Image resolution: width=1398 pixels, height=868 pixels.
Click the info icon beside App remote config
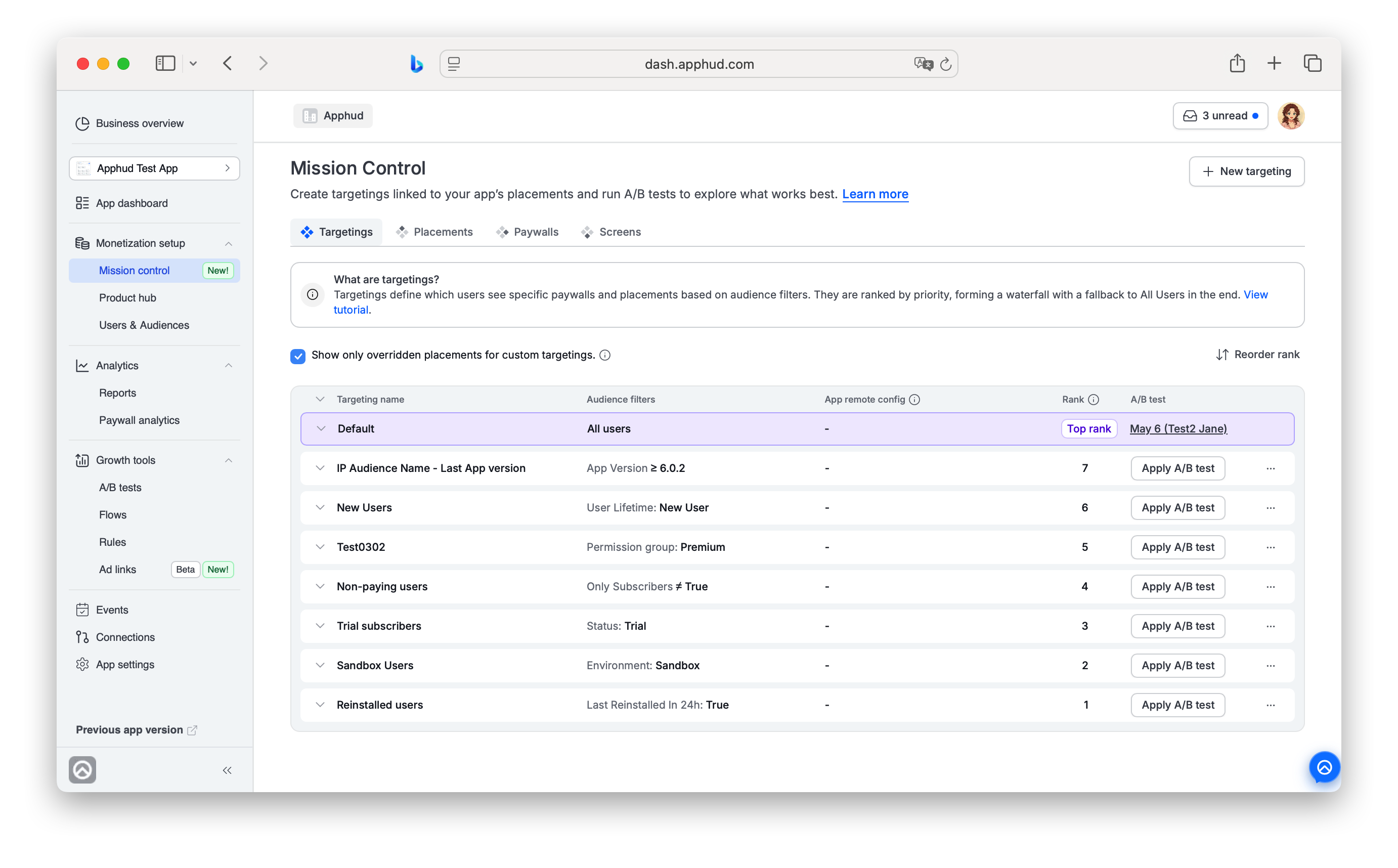pos(915,400)
